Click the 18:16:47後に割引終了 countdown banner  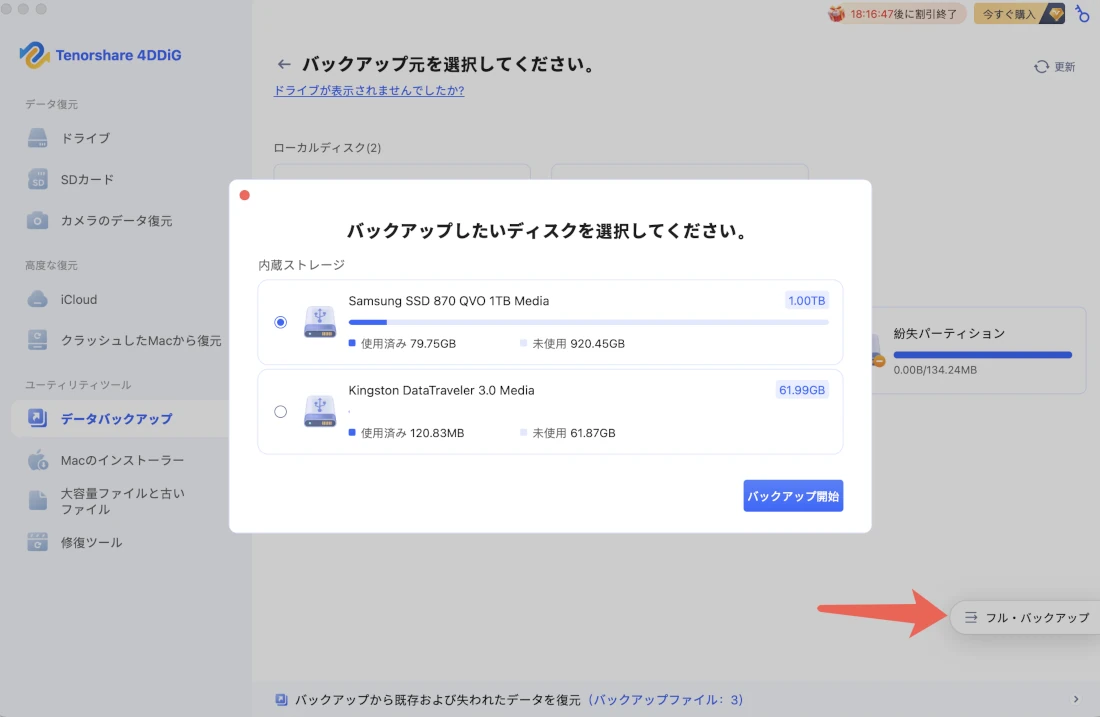tap(897, 13)
